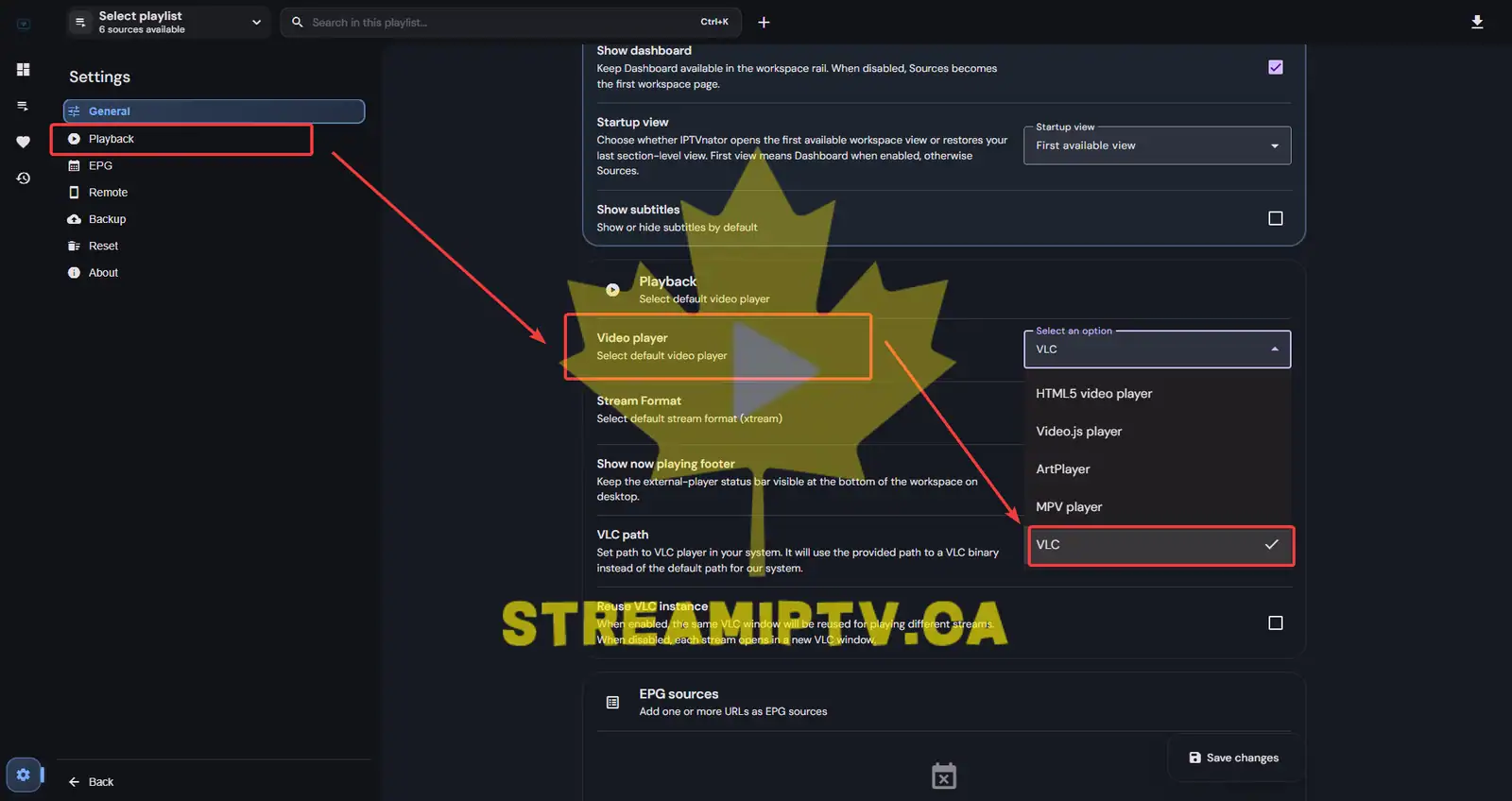
Task: Choose the VLC option with checkmark
Action: [1159, 544]
